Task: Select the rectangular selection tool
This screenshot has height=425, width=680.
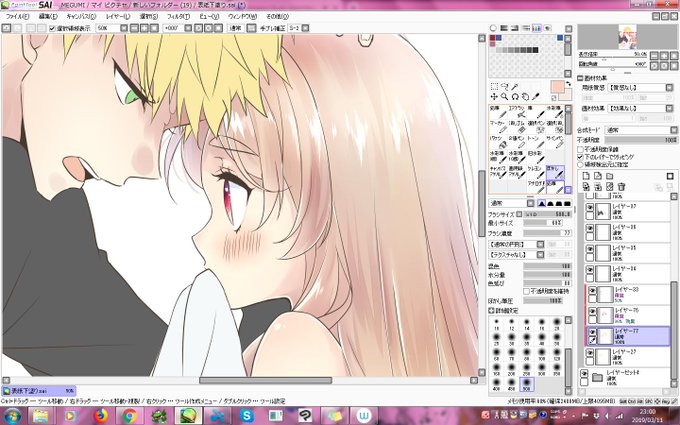Action: click(x=494, y=86)
